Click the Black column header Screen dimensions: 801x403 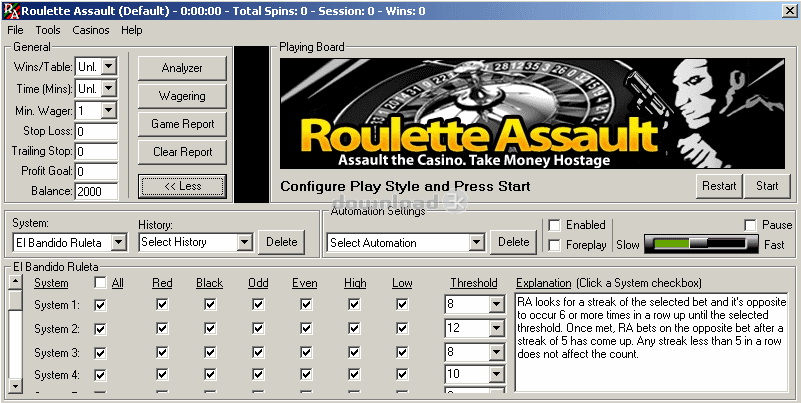(209, 283)
